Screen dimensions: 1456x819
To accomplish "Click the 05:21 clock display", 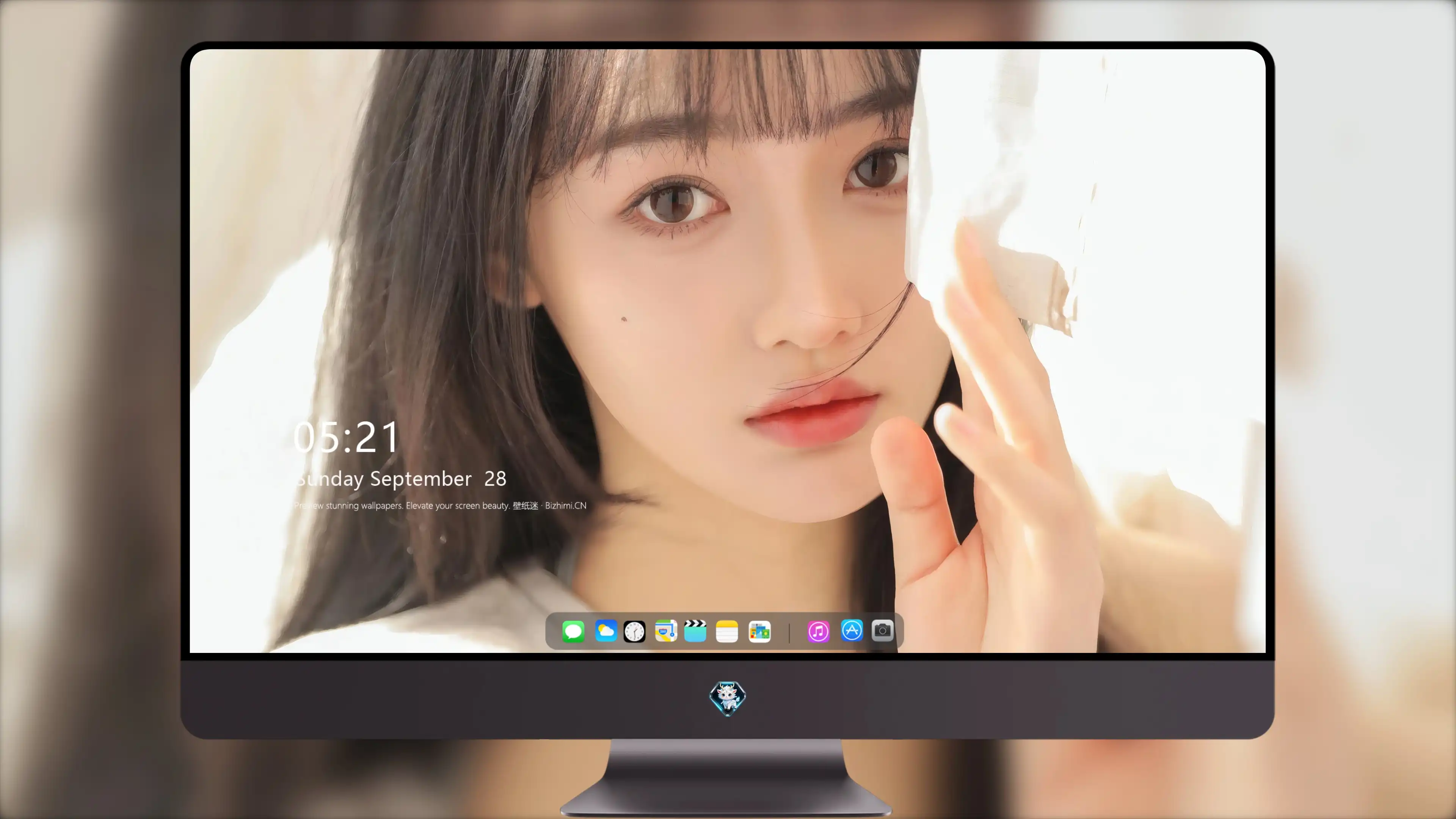I will coord(347,438).
